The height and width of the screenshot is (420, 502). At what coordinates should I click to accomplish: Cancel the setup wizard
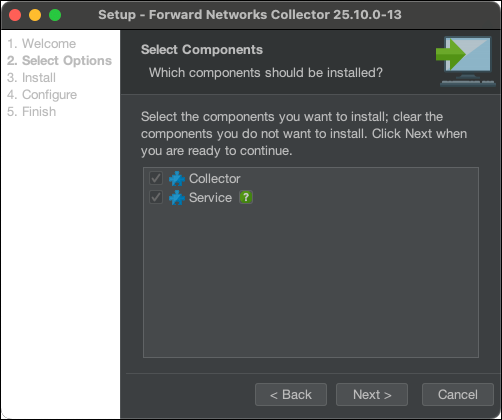pyautogui.click(x=458, y=395)
